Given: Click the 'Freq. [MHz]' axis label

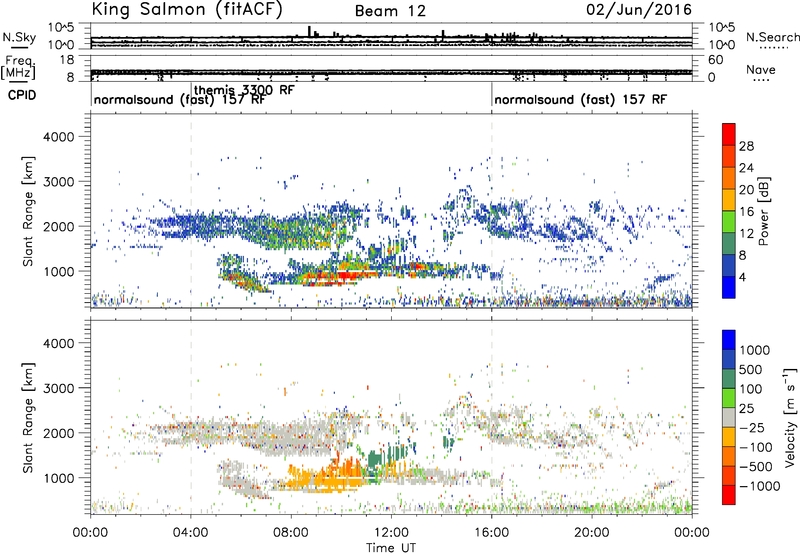Looking at the screenshot, I should point(18,67).
